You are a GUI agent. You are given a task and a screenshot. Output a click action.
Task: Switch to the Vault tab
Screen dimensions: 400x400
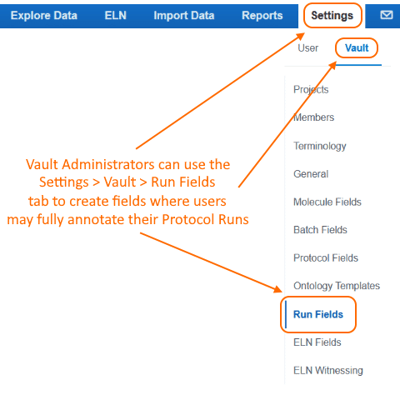[357, 48]
